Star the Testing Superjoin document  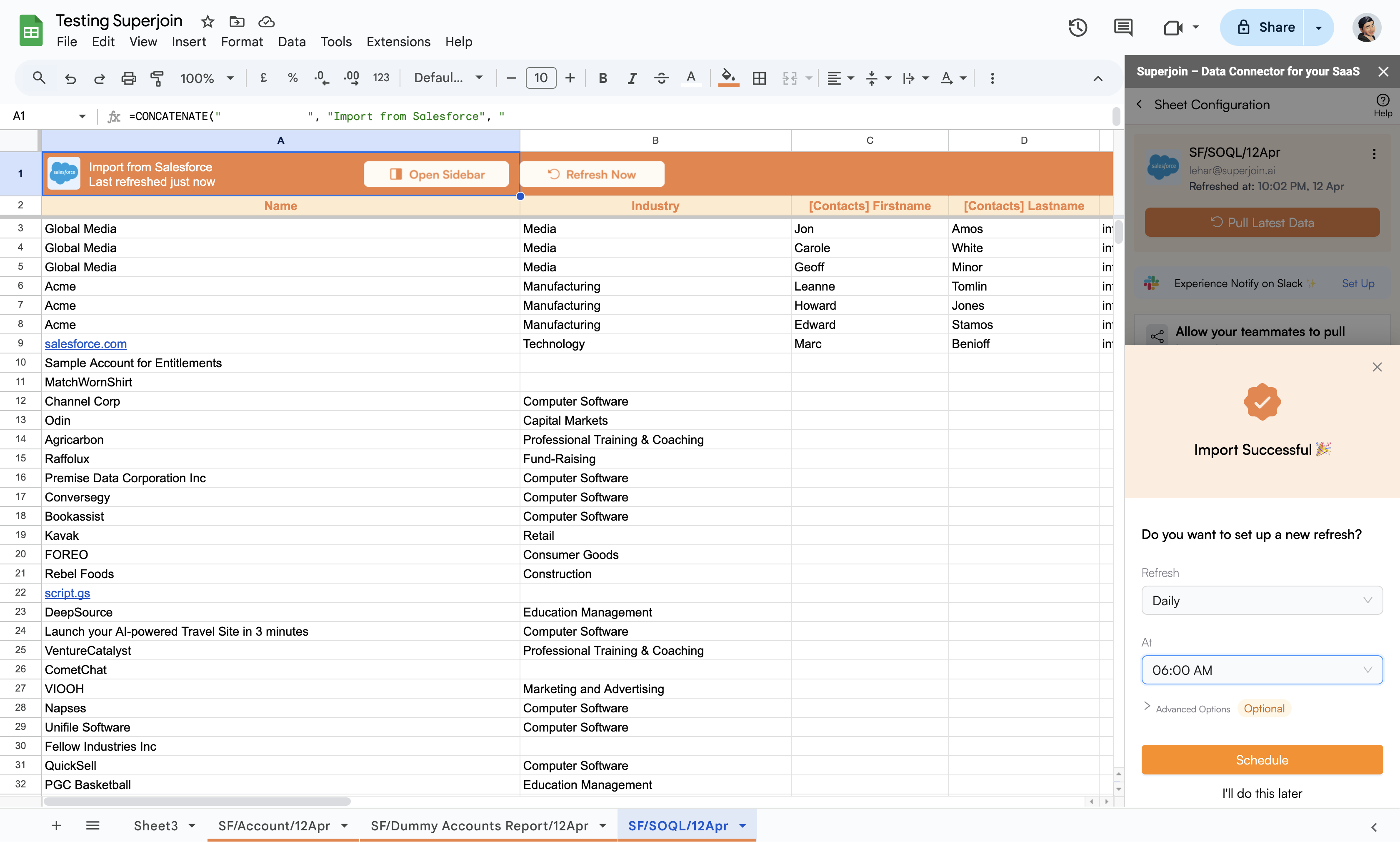(x=207, y=22)
